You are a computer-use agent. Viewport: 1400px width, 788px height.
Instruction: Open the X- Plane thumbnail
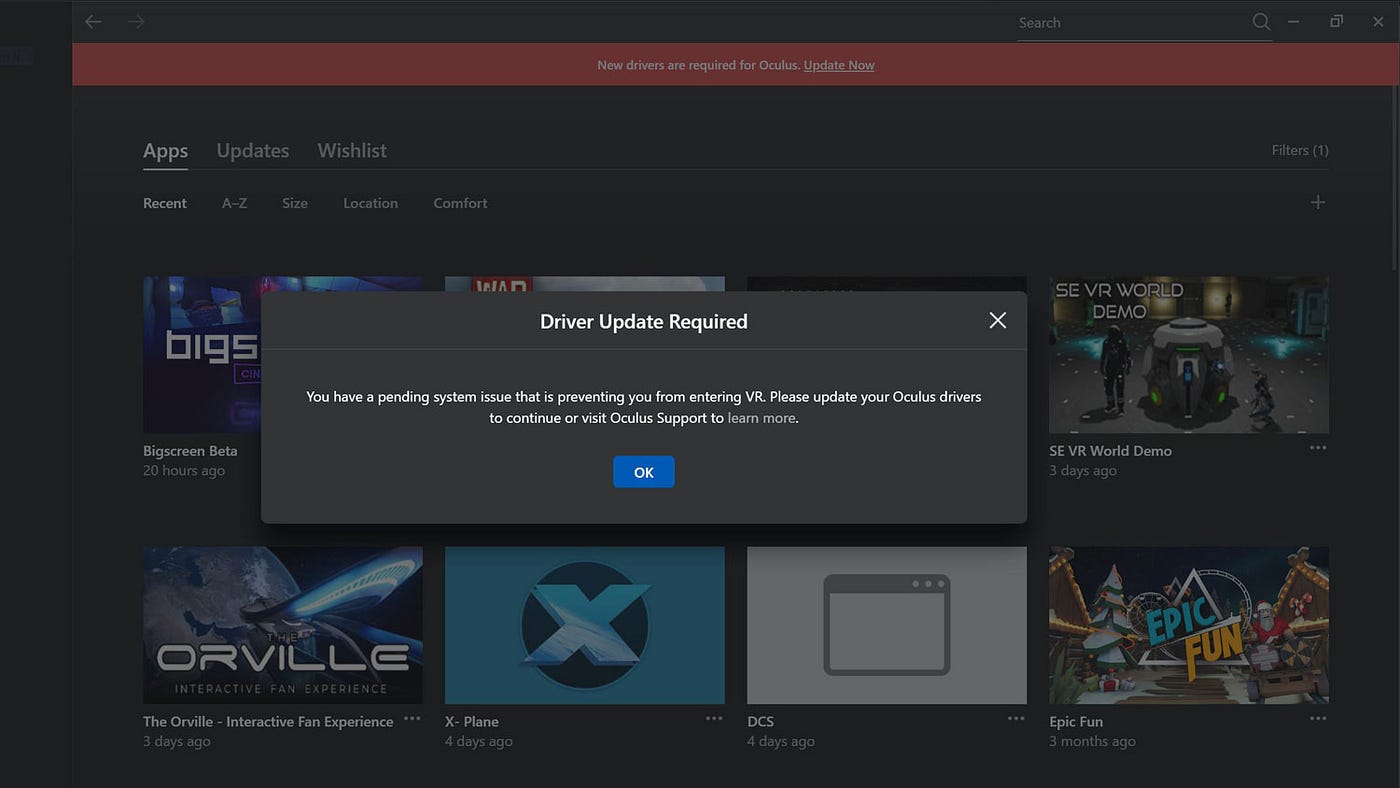[x=585, y=625]
